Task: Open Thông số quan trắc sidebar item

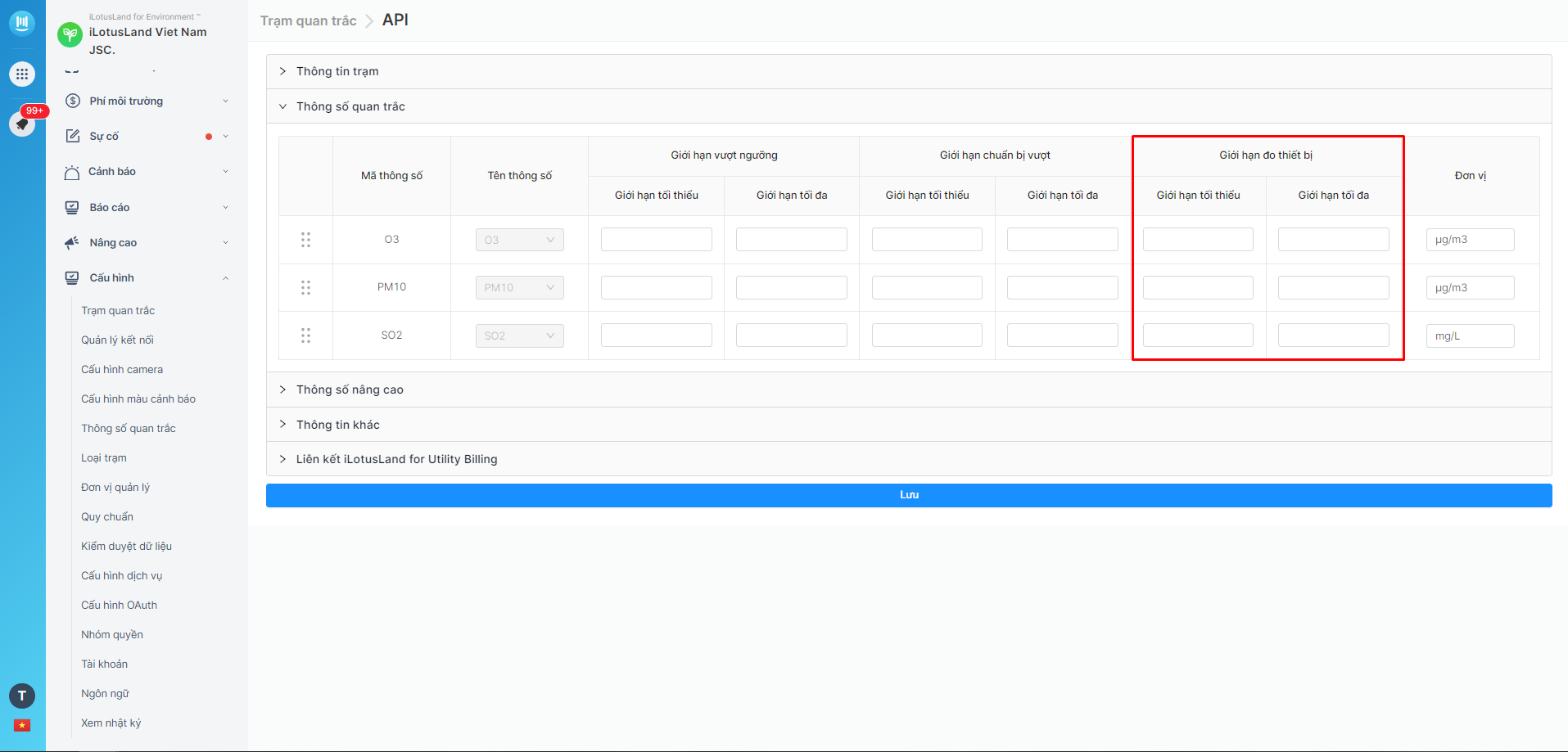Action: (x=129, y=429)
